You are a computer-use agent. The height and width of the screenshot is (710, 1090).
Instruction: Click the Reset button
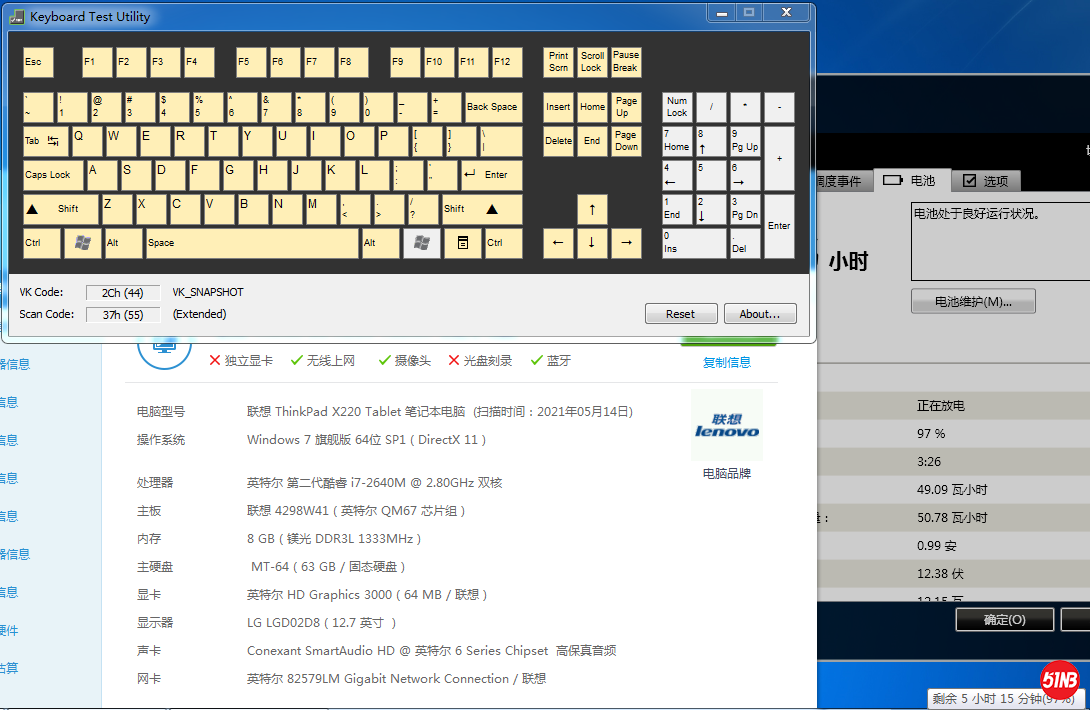681,314
